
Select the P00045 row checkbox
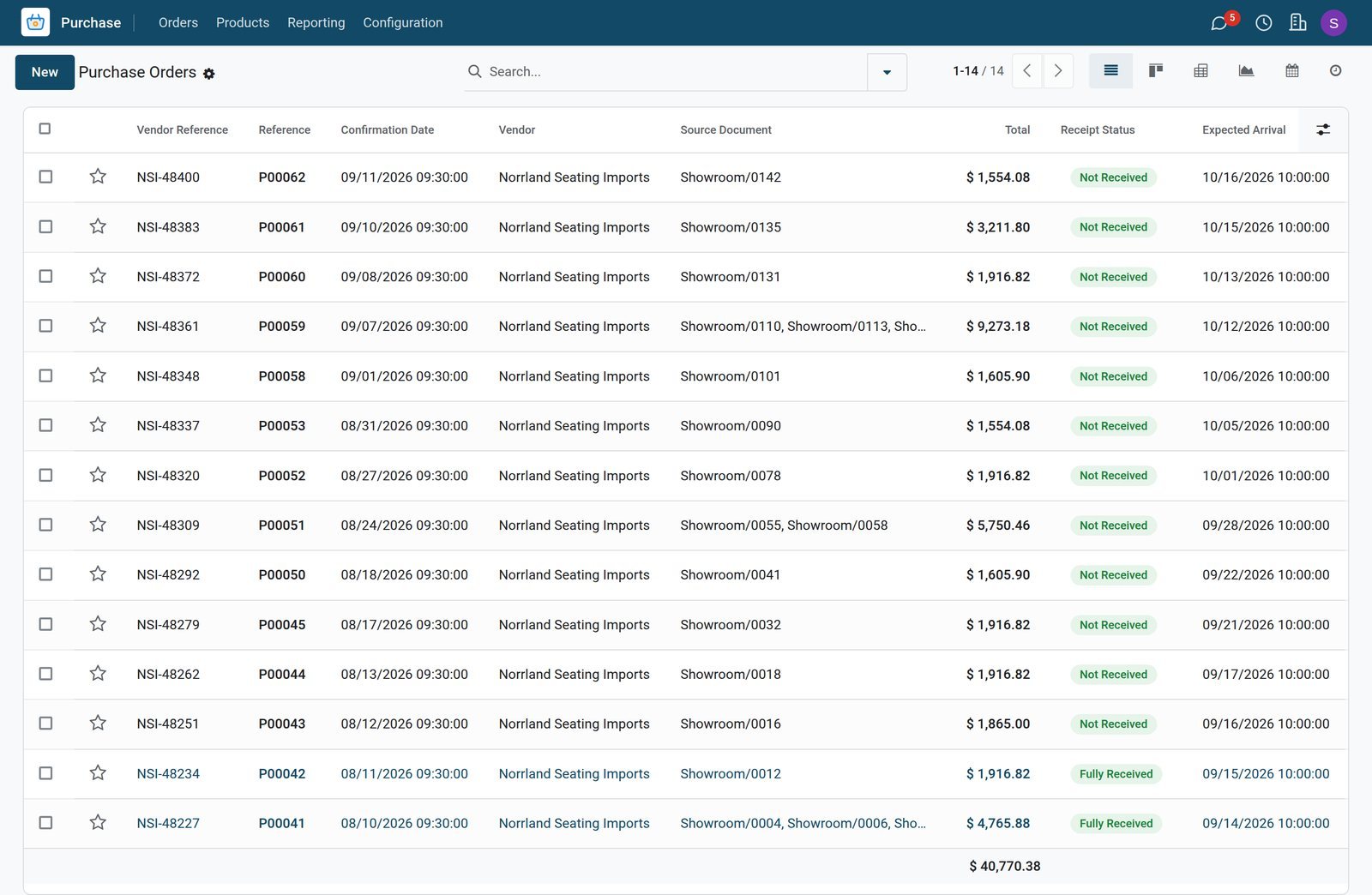click(x=45, y=624)
